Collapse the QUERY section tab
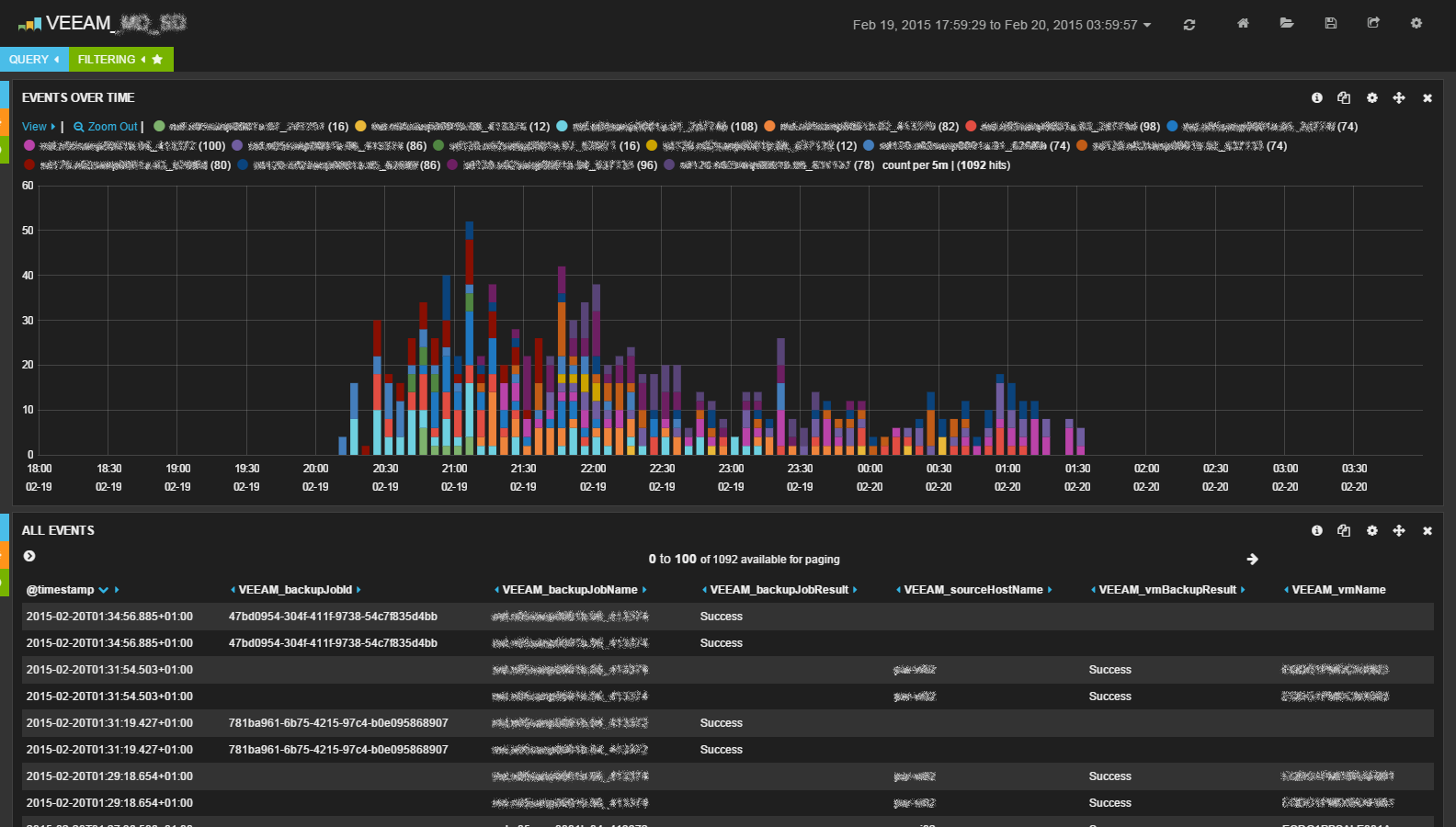 (34, 59)
